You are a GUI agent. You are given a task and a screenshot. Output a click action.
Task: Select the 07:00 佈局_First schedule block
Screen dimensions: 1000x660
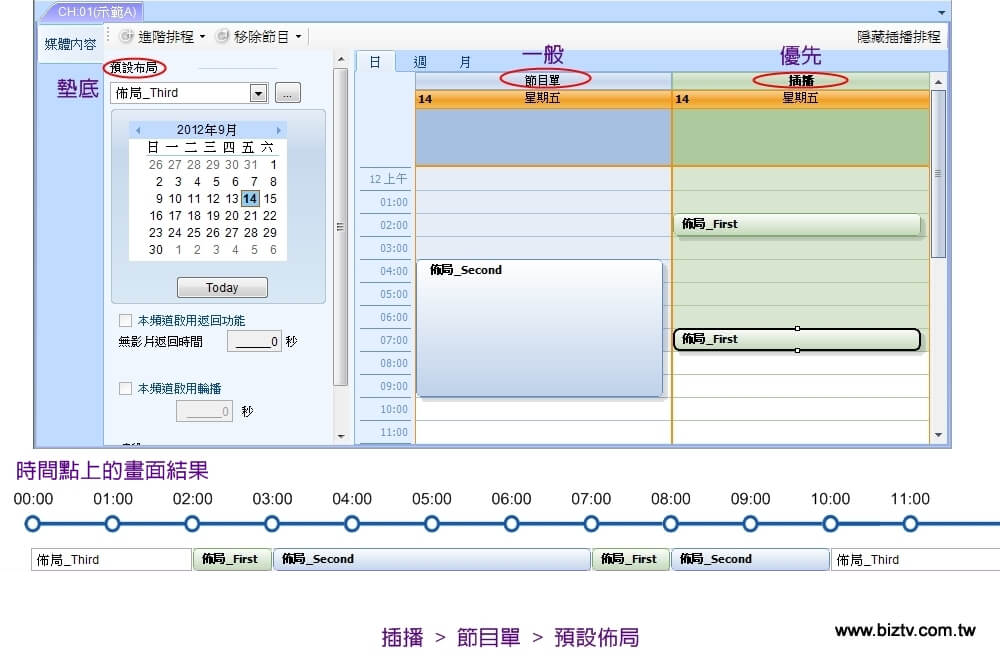796,340
